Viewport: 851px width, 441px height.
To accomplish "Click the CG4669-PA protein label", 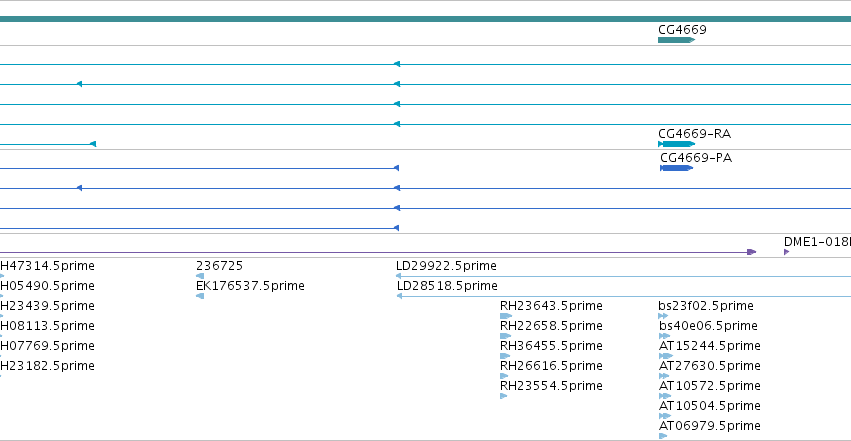I will pos(696,158).
